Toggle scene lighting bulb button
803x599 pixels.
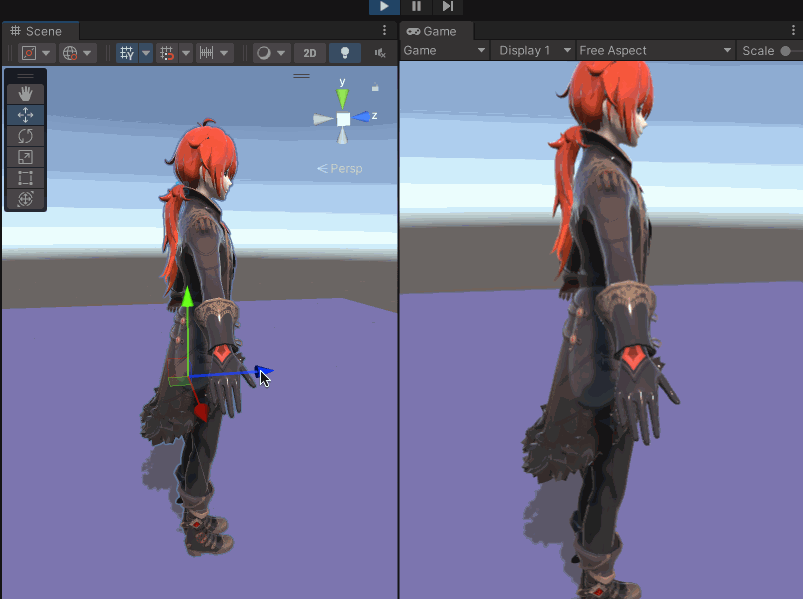(x=344, y=53)
